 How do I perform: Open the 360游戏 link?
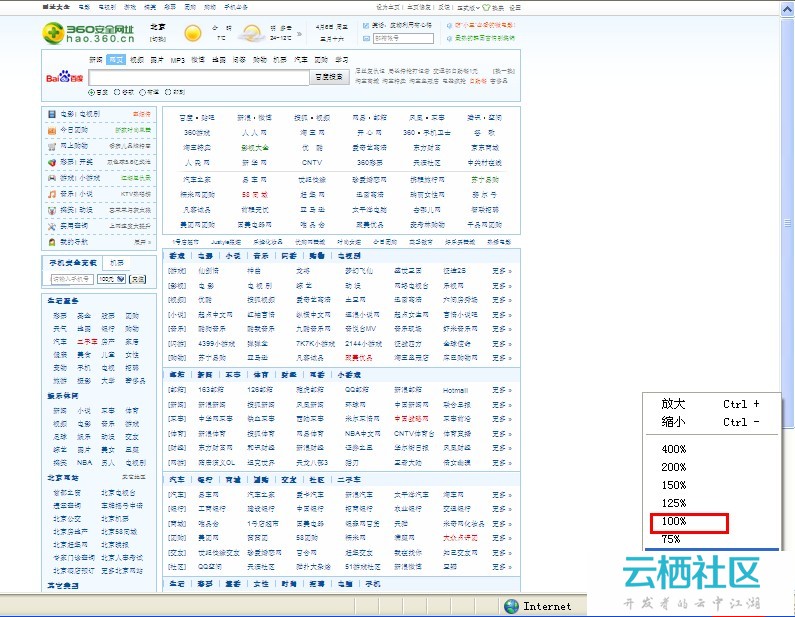click(x=197, y=133)
